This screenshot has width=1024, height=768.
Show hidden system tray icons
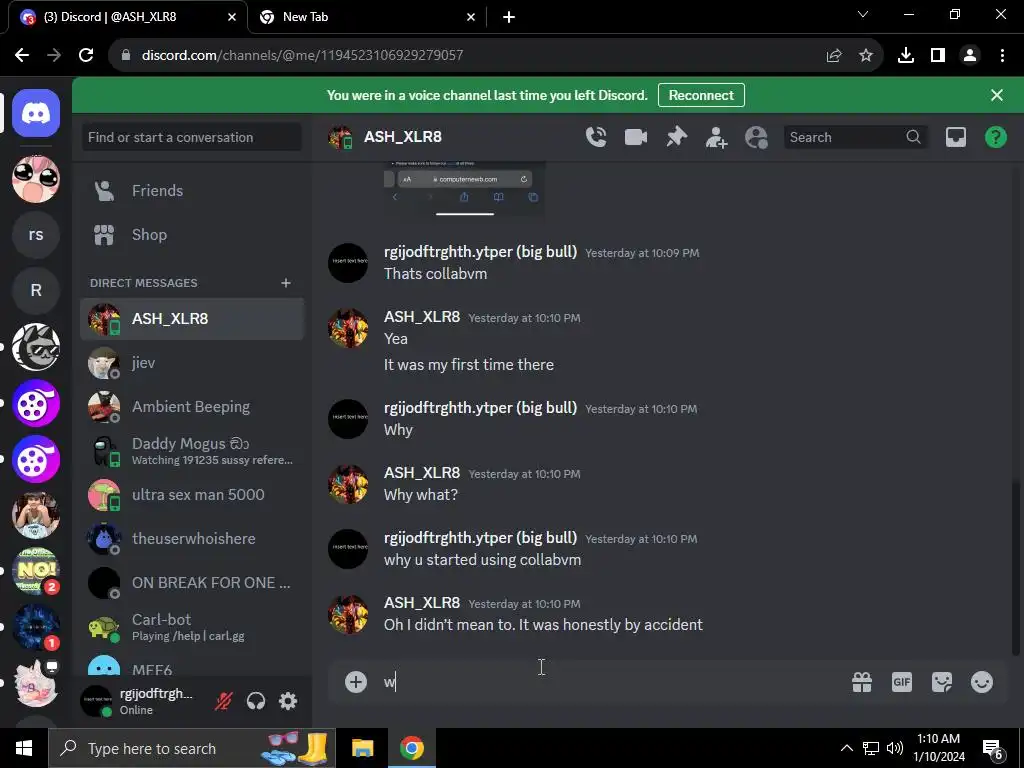(x=846, y=748)
